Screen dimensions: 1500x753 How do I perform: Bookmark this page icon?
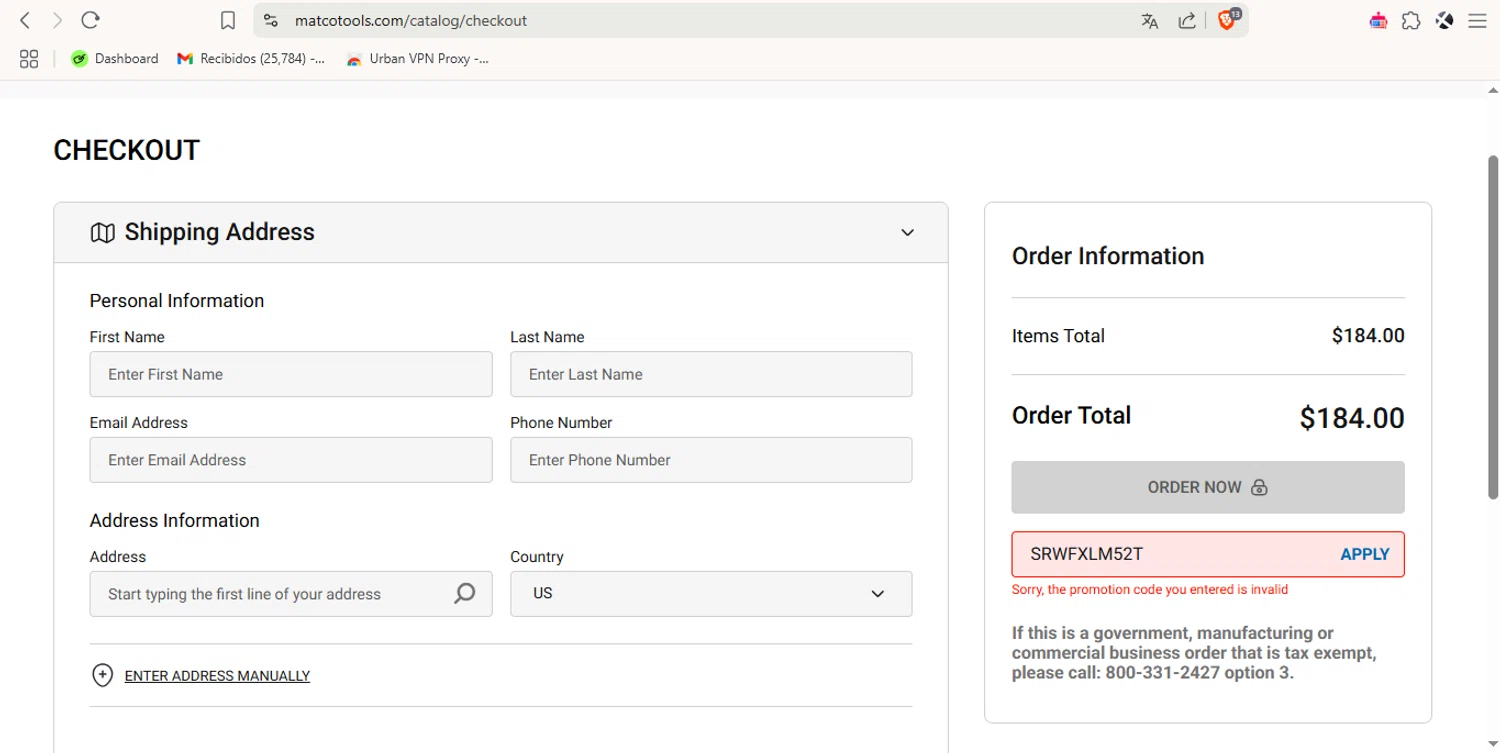(228, 20)
